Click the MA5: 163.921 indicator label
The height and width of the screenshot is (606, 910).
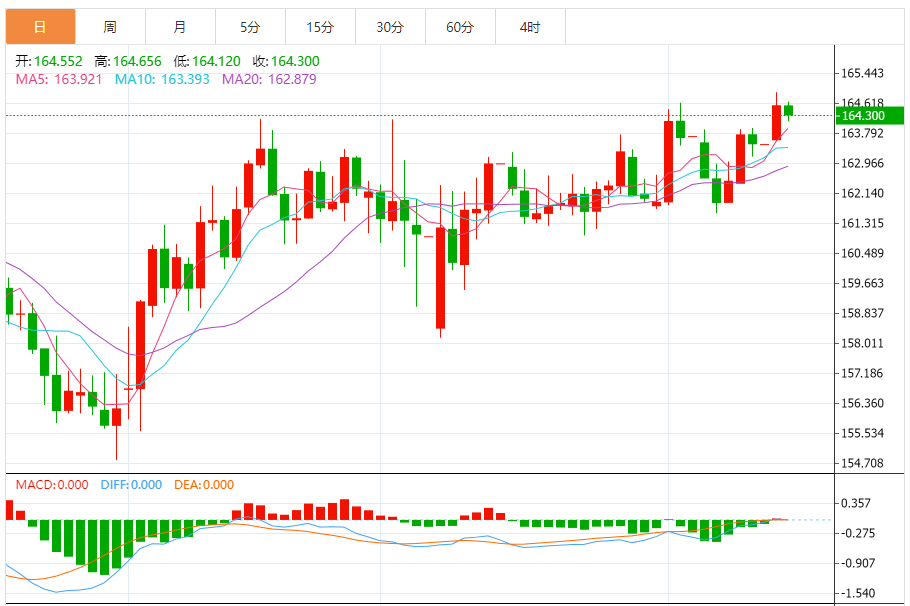59,79
